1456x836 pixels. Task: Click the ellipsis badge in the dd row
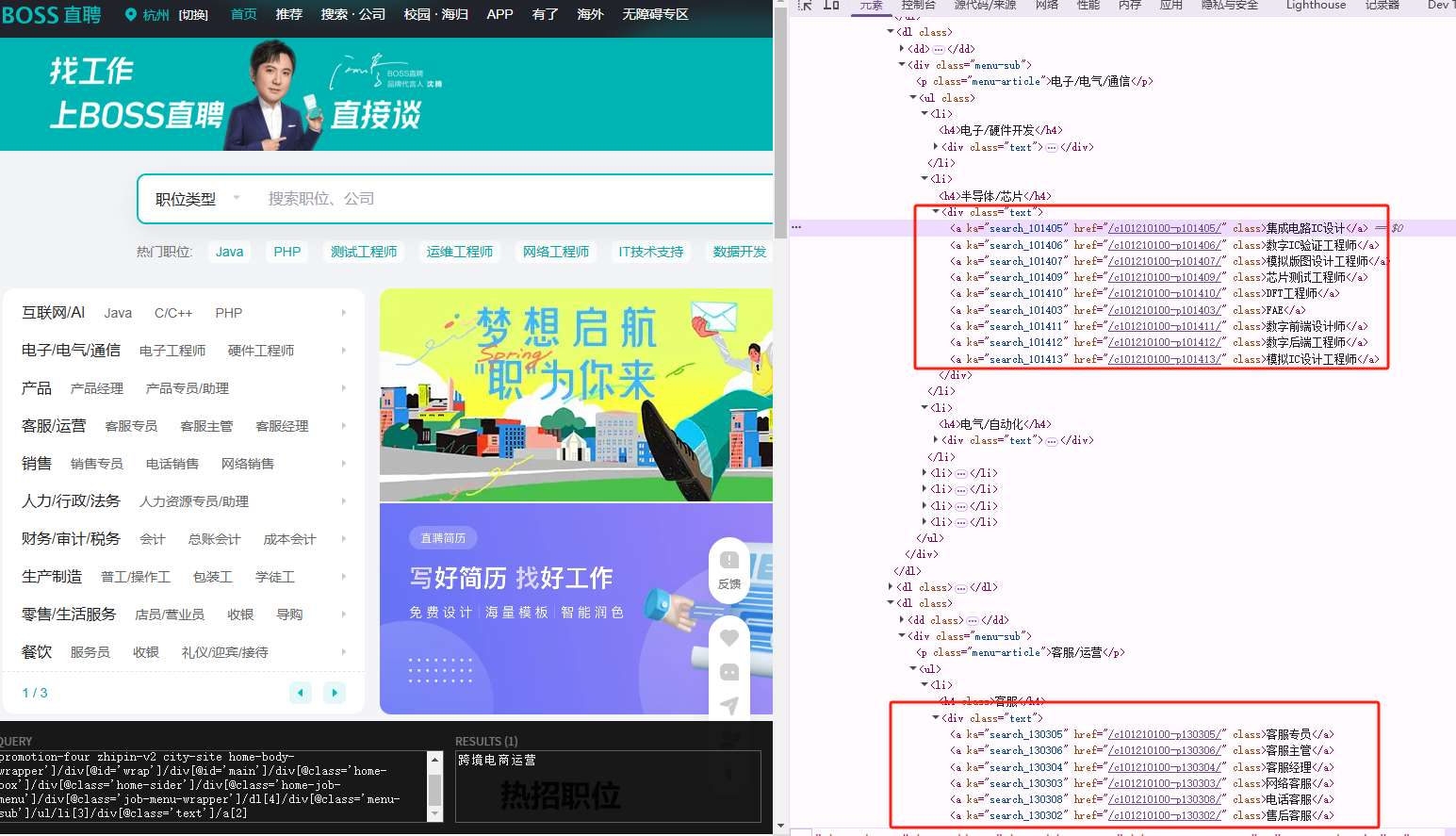click(939, 49)
